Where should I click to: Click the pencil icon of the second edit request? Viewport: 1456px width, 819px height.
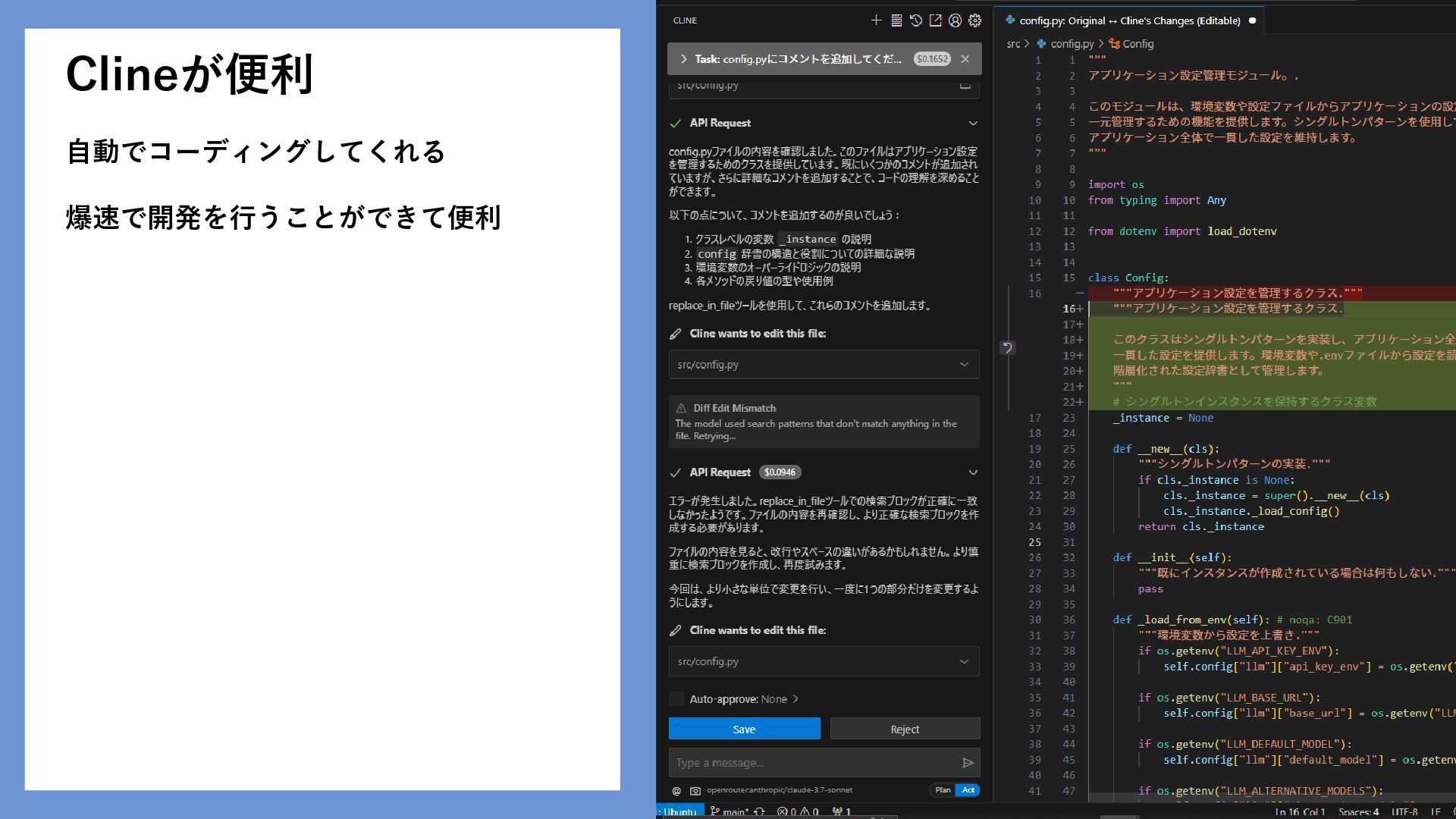[675, 630]
